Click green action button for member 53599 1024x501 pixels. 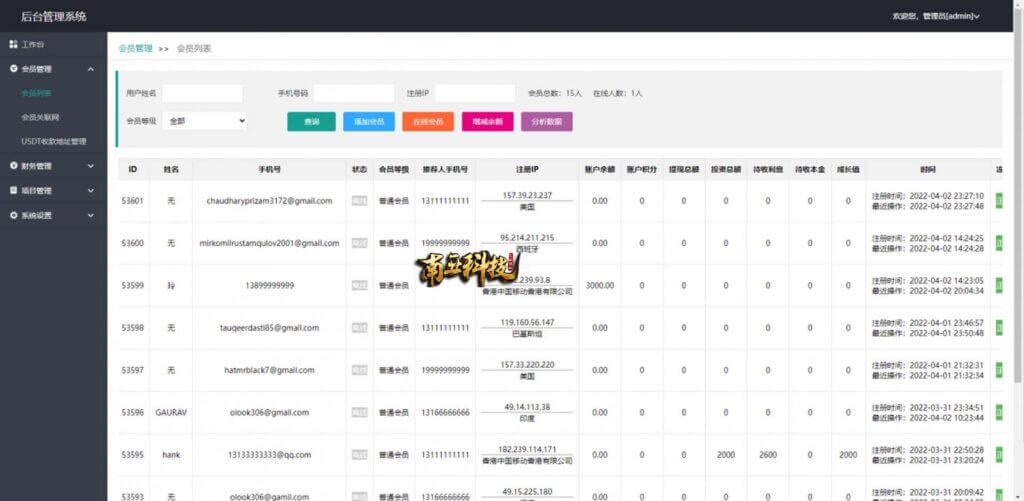[999, 285]
